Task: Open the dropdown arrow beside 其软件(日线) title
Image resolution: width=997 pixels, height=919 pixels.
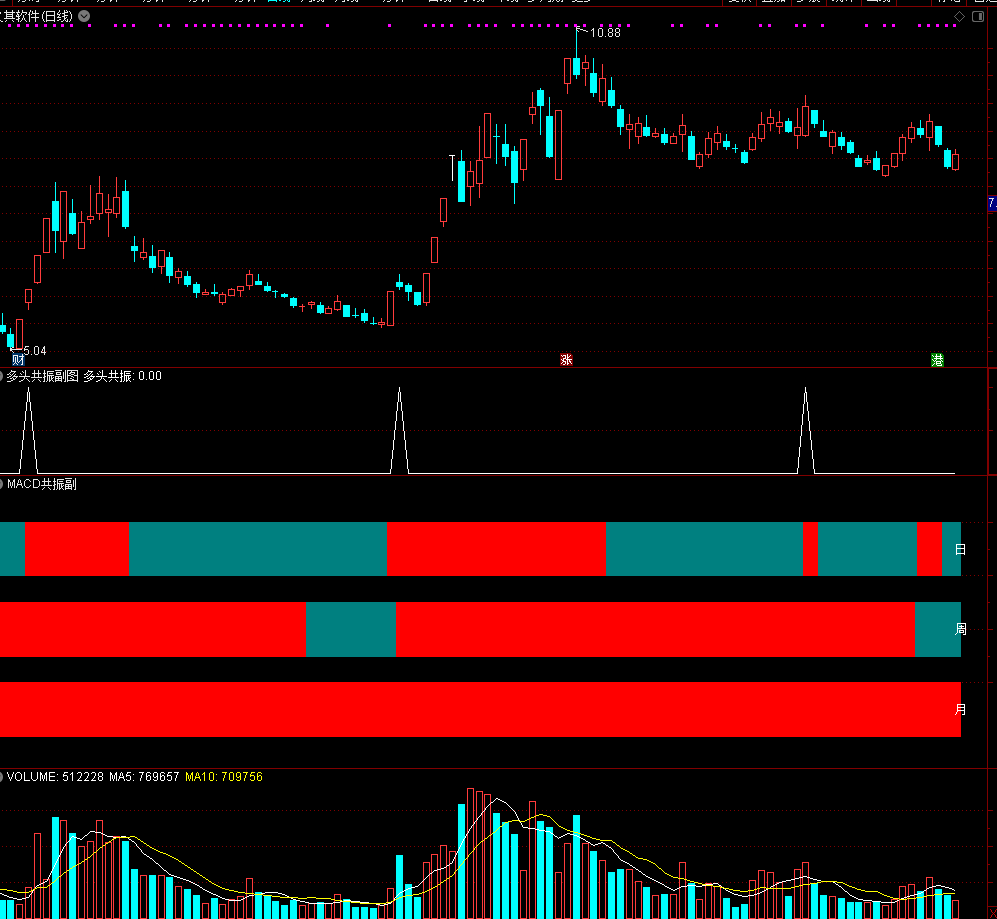Action: 84,17
